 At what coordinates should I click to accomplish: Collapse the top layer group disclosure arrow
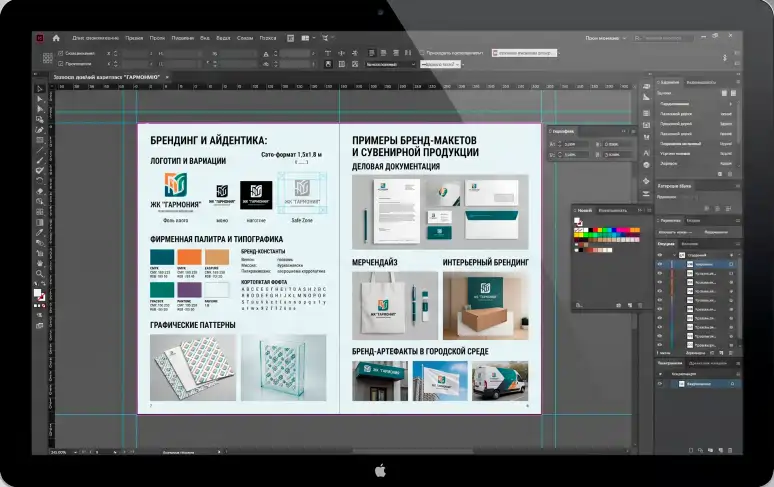pos(675,255)
